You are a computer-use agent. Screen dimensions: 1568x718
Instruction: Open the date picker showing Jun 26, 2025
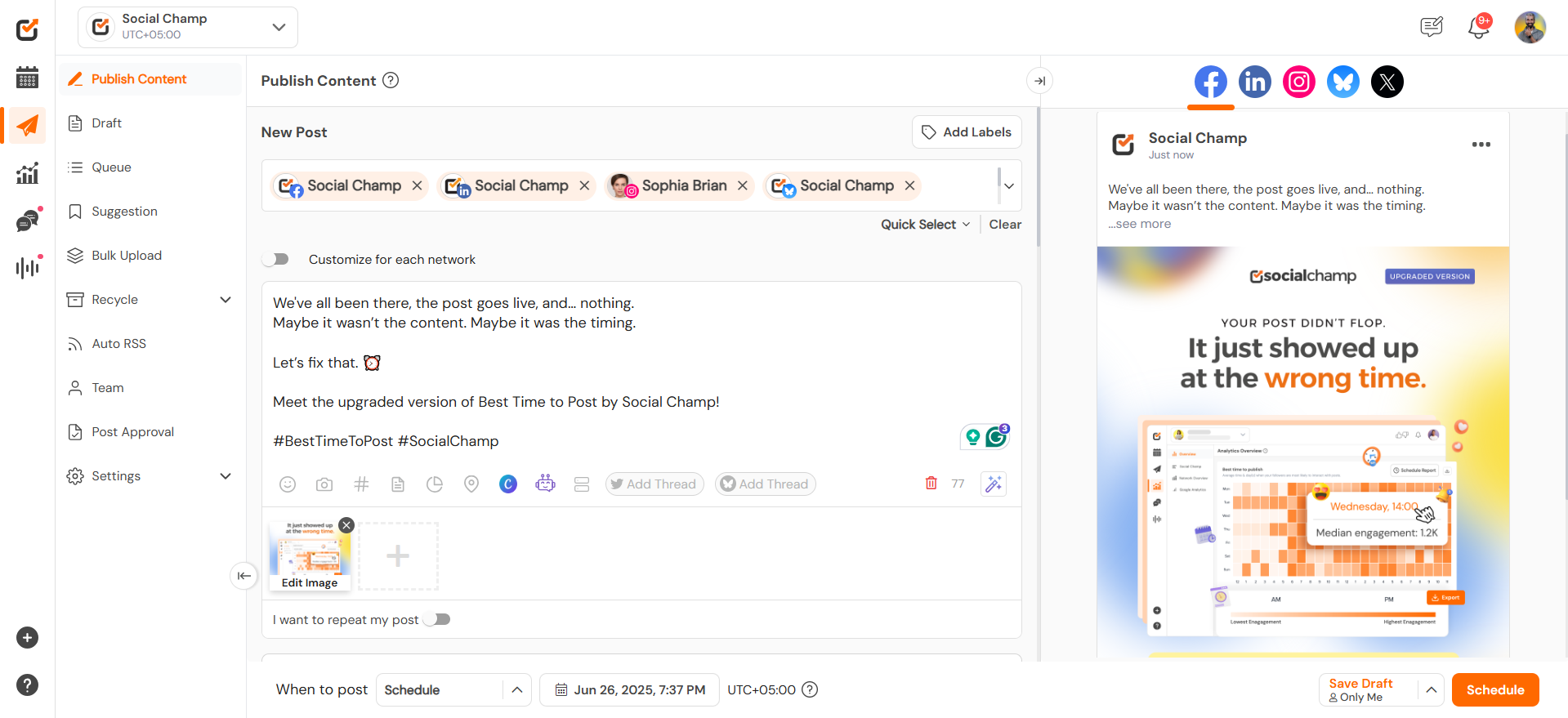point(629,690)
